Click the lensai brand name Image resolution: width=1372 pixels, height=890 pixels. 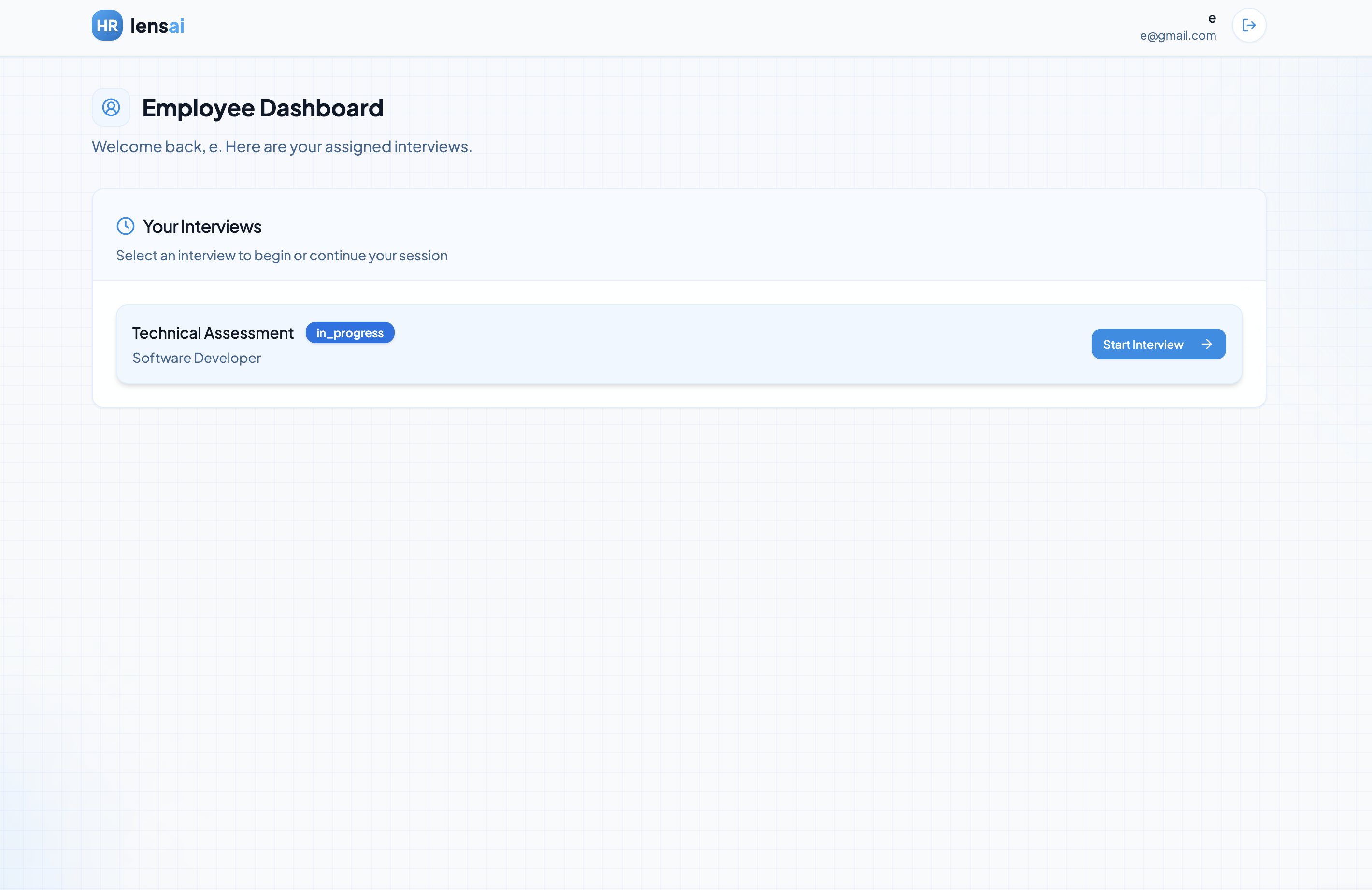tap(157, 26)
